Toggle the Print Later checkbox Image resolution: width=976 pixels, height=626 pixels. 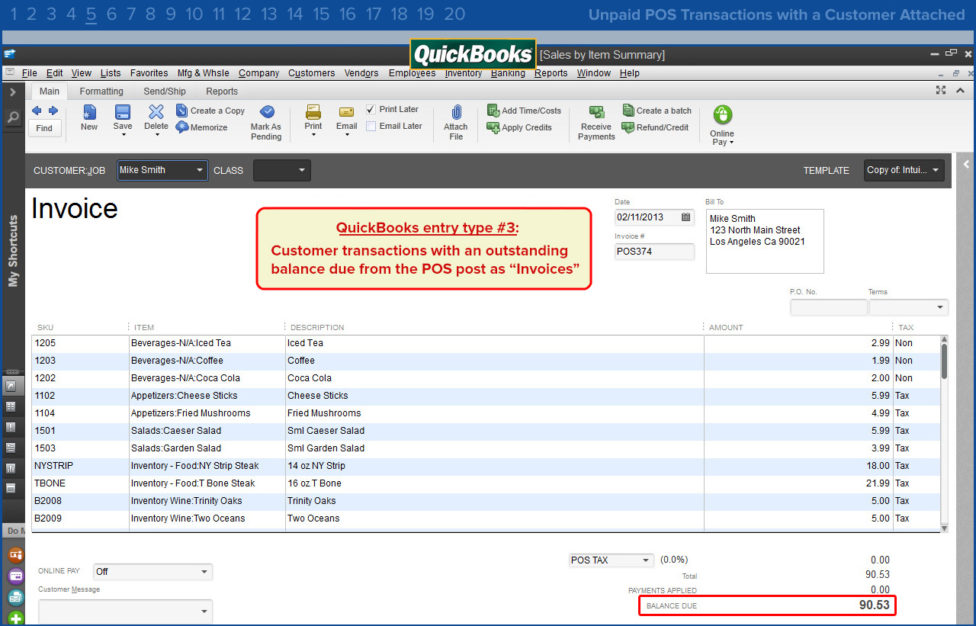click(371, 110)
